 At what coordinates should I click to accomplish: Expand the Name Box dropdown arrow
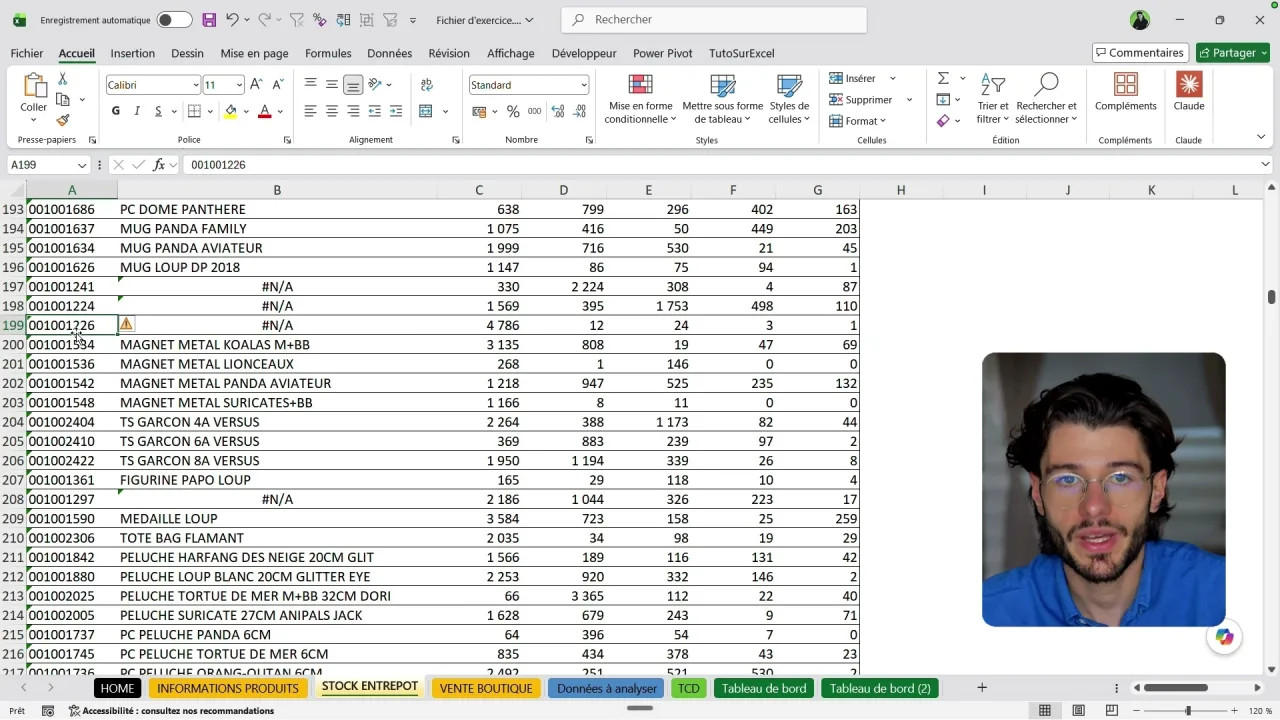(x=82, y=165)
